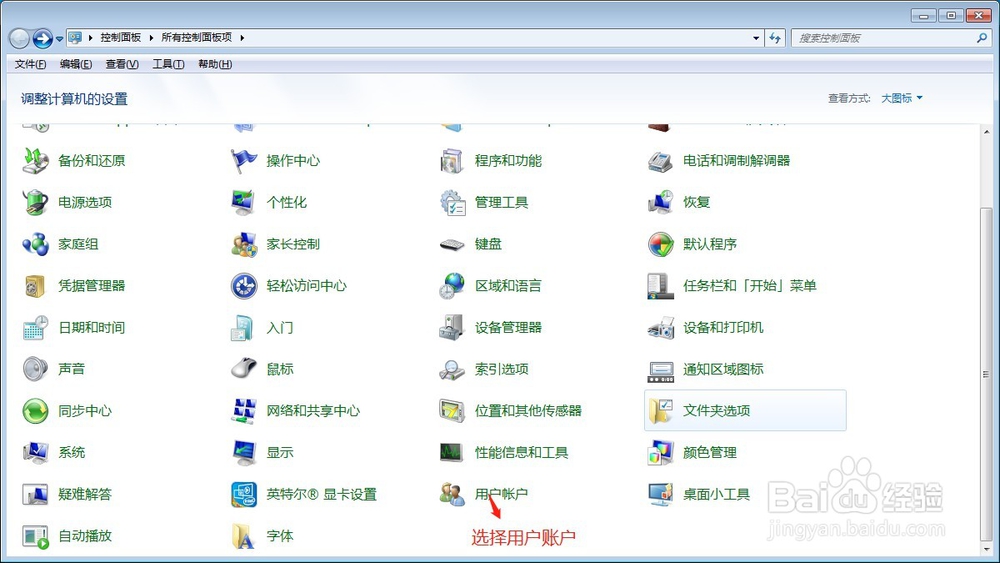Open the 备份和还原 icon
The height and width of the screenshot is (563, 1000).
pos(35,161)
